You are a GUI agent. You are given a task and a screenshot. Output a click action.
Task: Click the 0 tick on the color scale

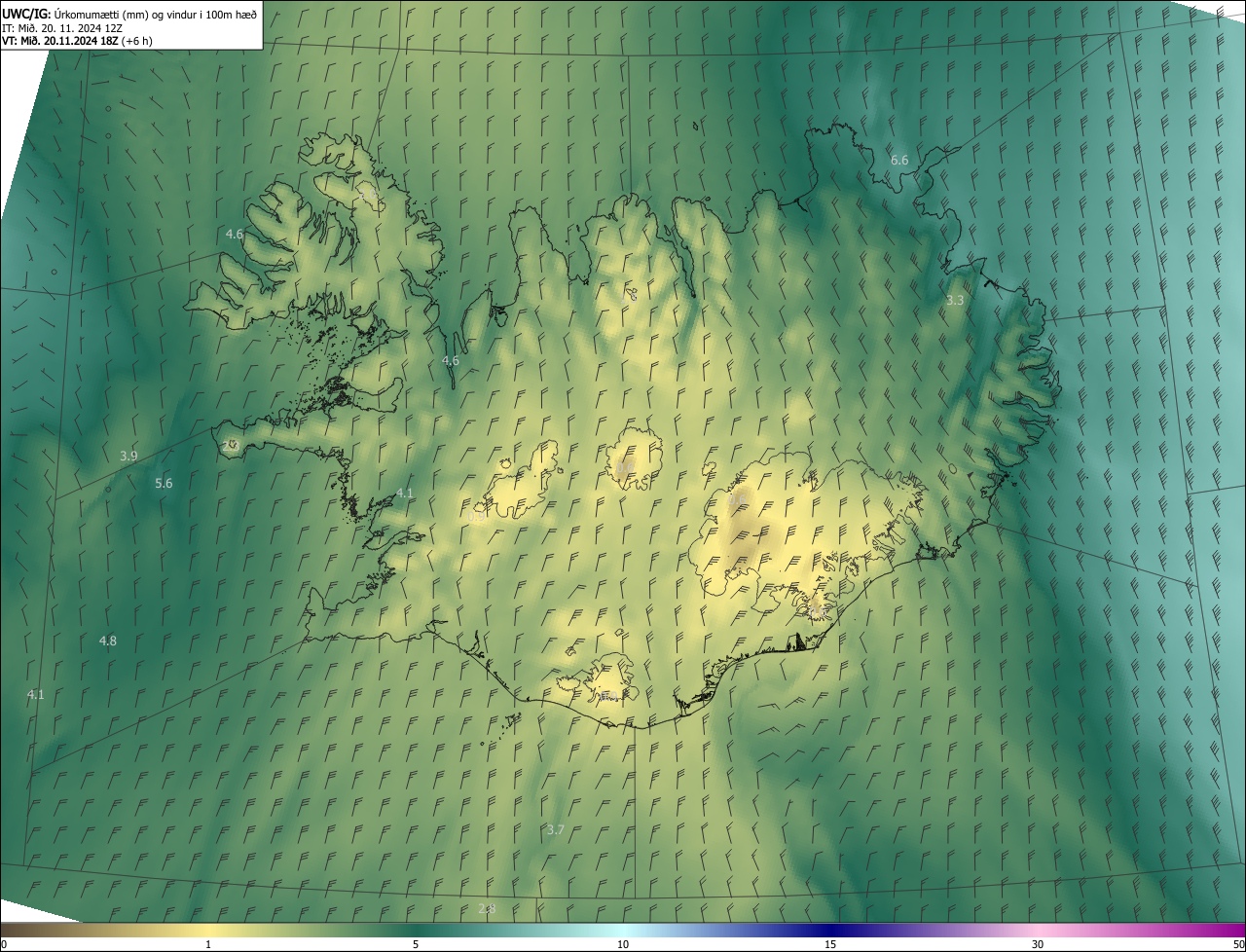tap(4, 944)
